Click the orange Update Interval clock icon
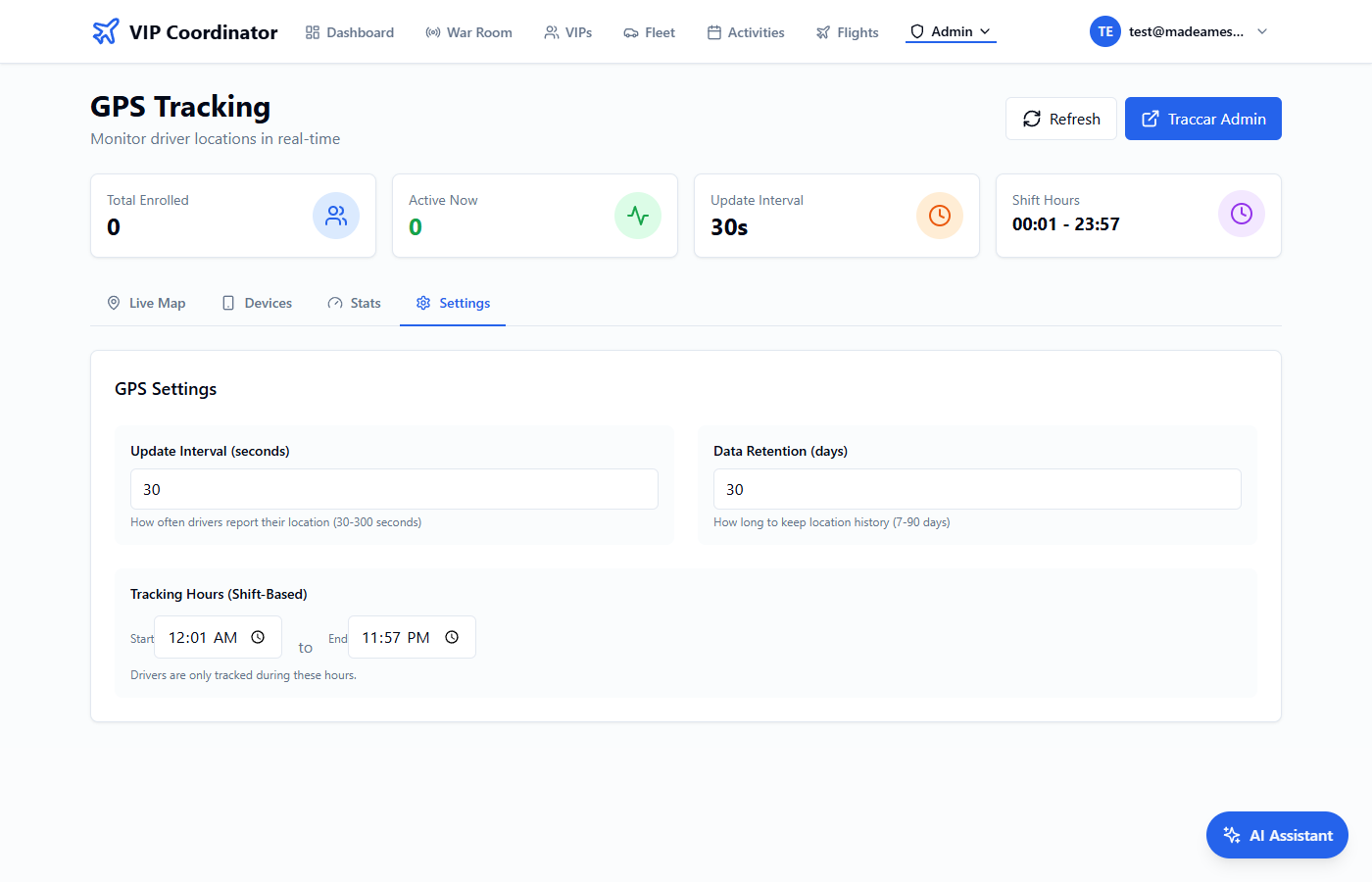Image resolution: width=1372 pixels, height=882 pixels. point(940,216)
